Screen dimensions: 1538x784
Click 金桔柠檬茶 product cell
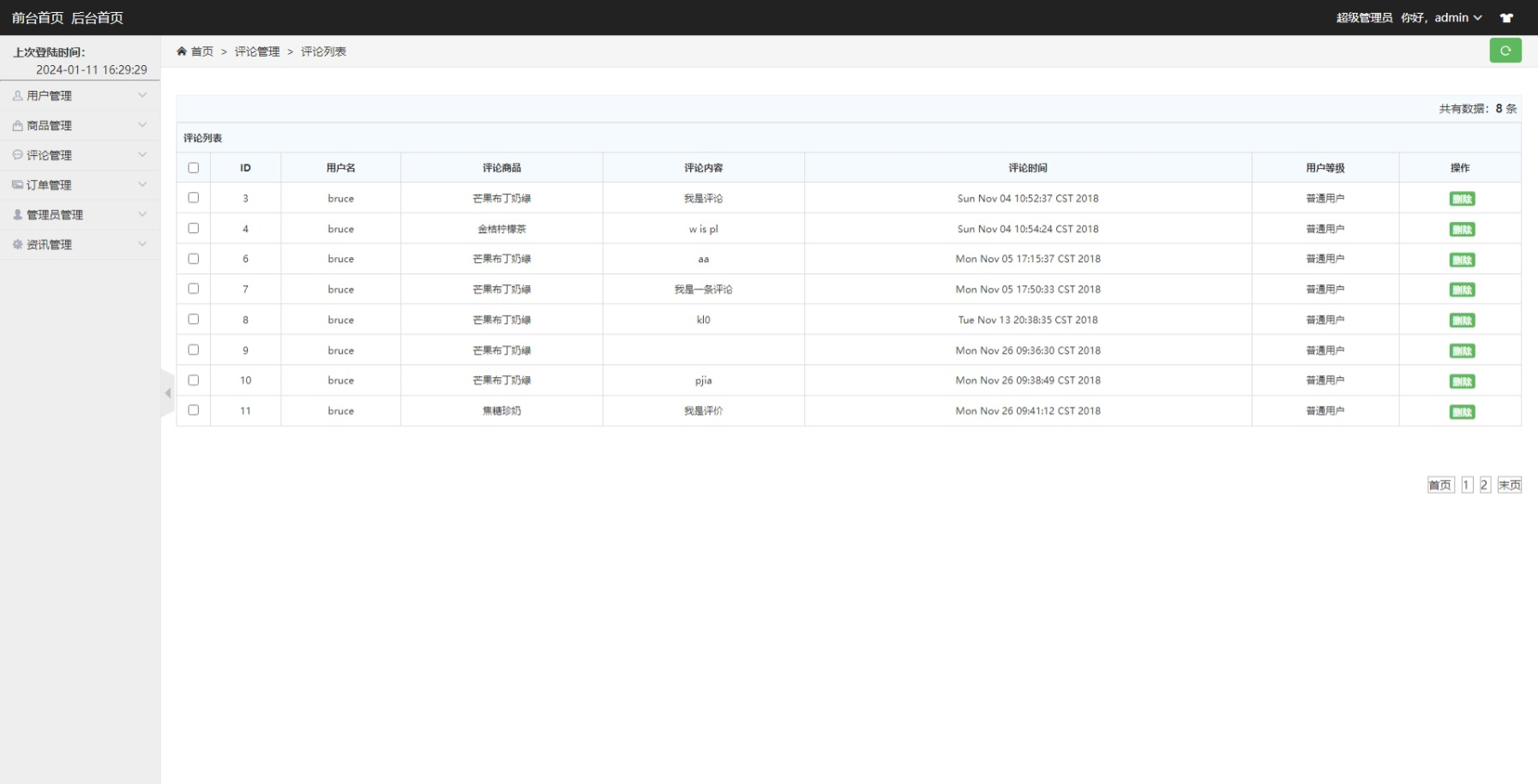(502, 229)
